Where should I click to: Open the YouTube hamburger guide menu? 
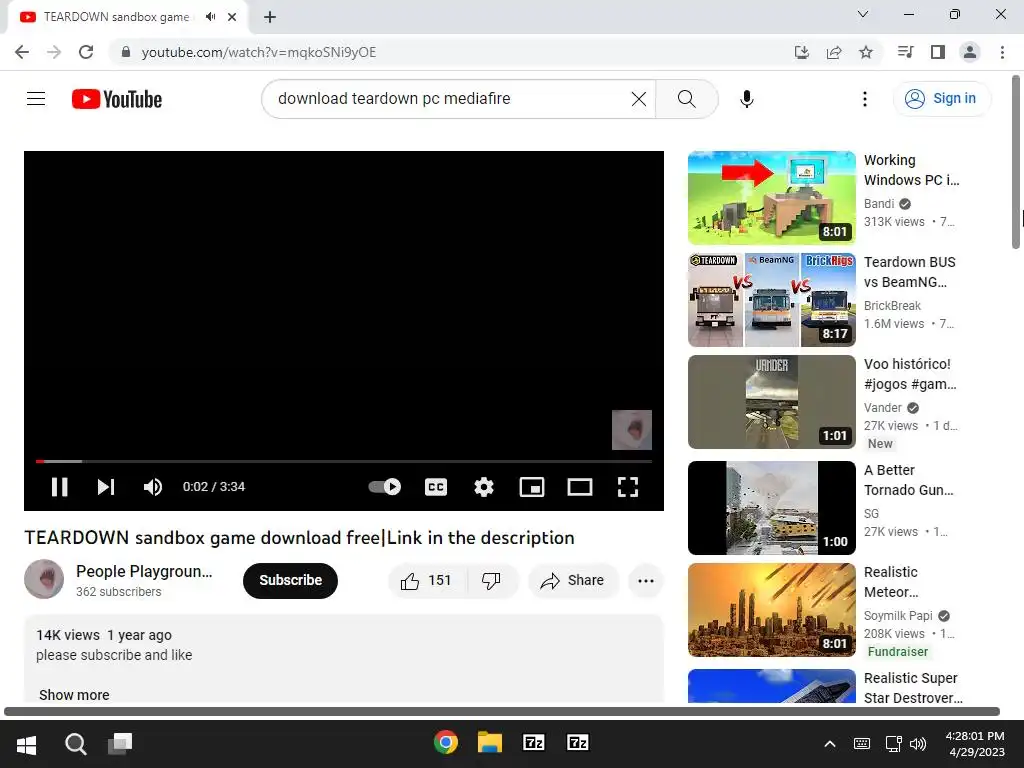pos(36,99)
